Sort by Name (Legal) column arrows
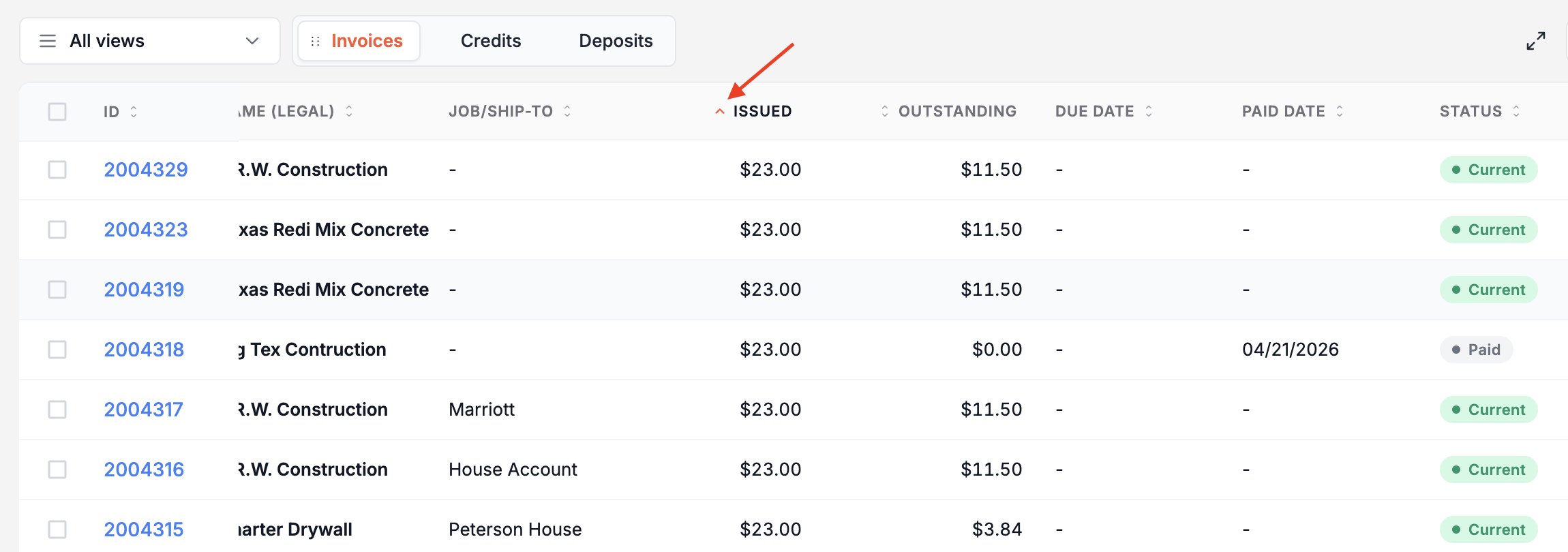 [349, 111]
